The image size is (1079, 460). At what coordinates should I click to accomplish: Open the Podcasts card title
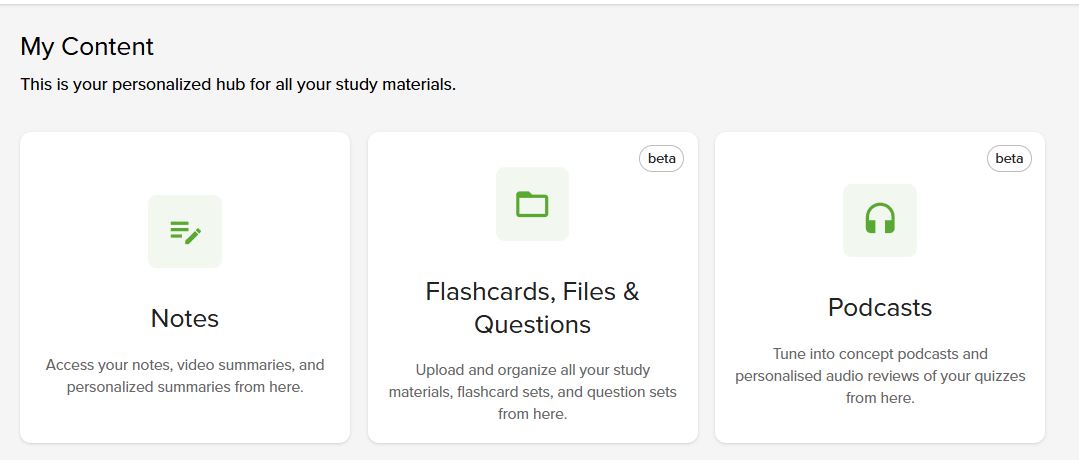[880, 307]
